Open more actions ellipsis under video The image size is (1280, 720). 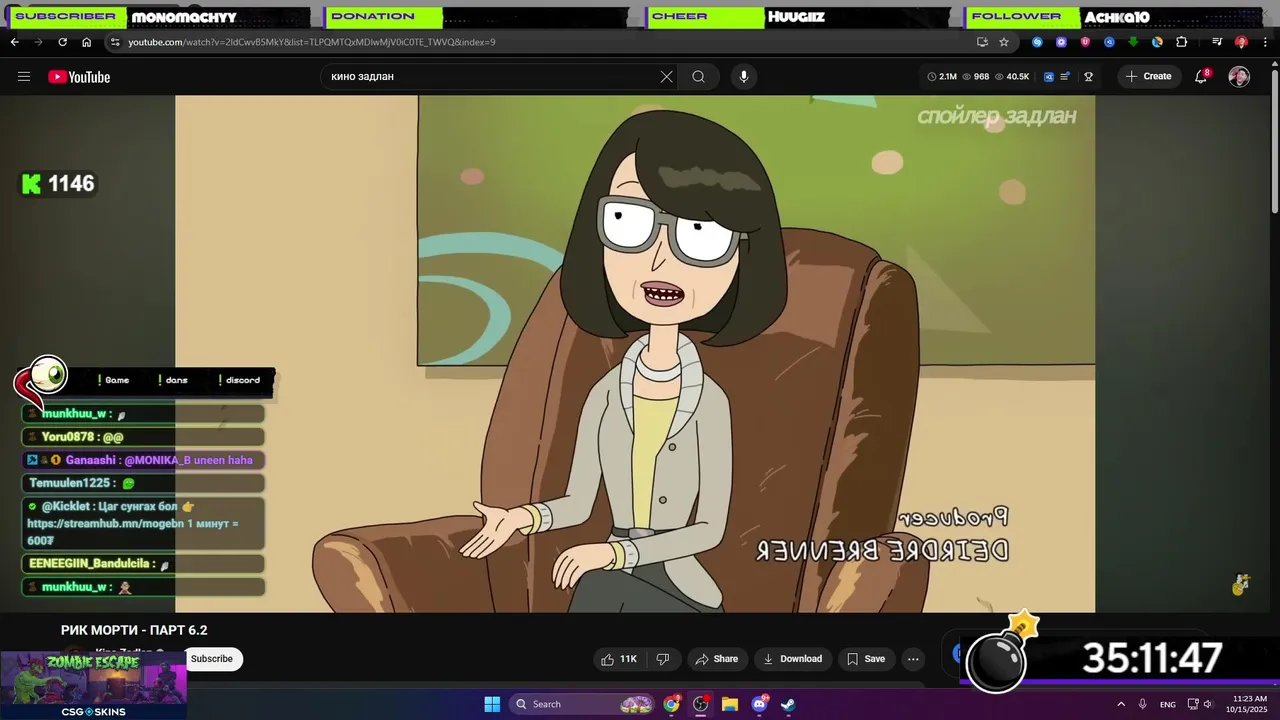point(913,659)
